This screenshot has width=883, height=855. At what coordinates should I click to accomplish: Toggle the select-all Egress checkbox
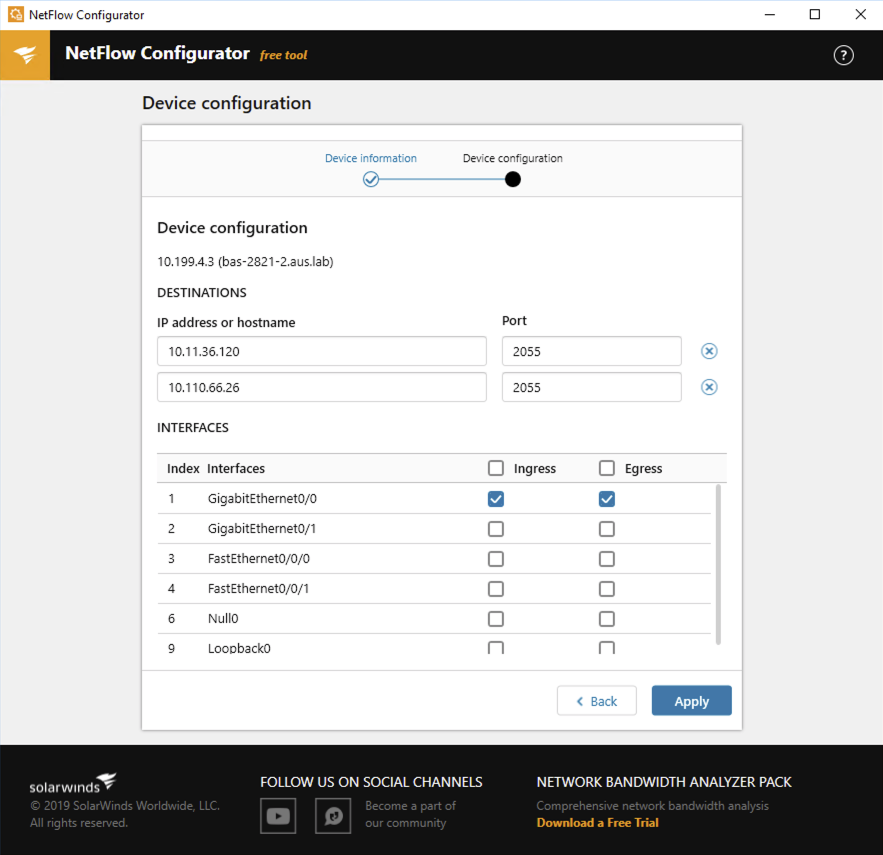coord(606,468)
